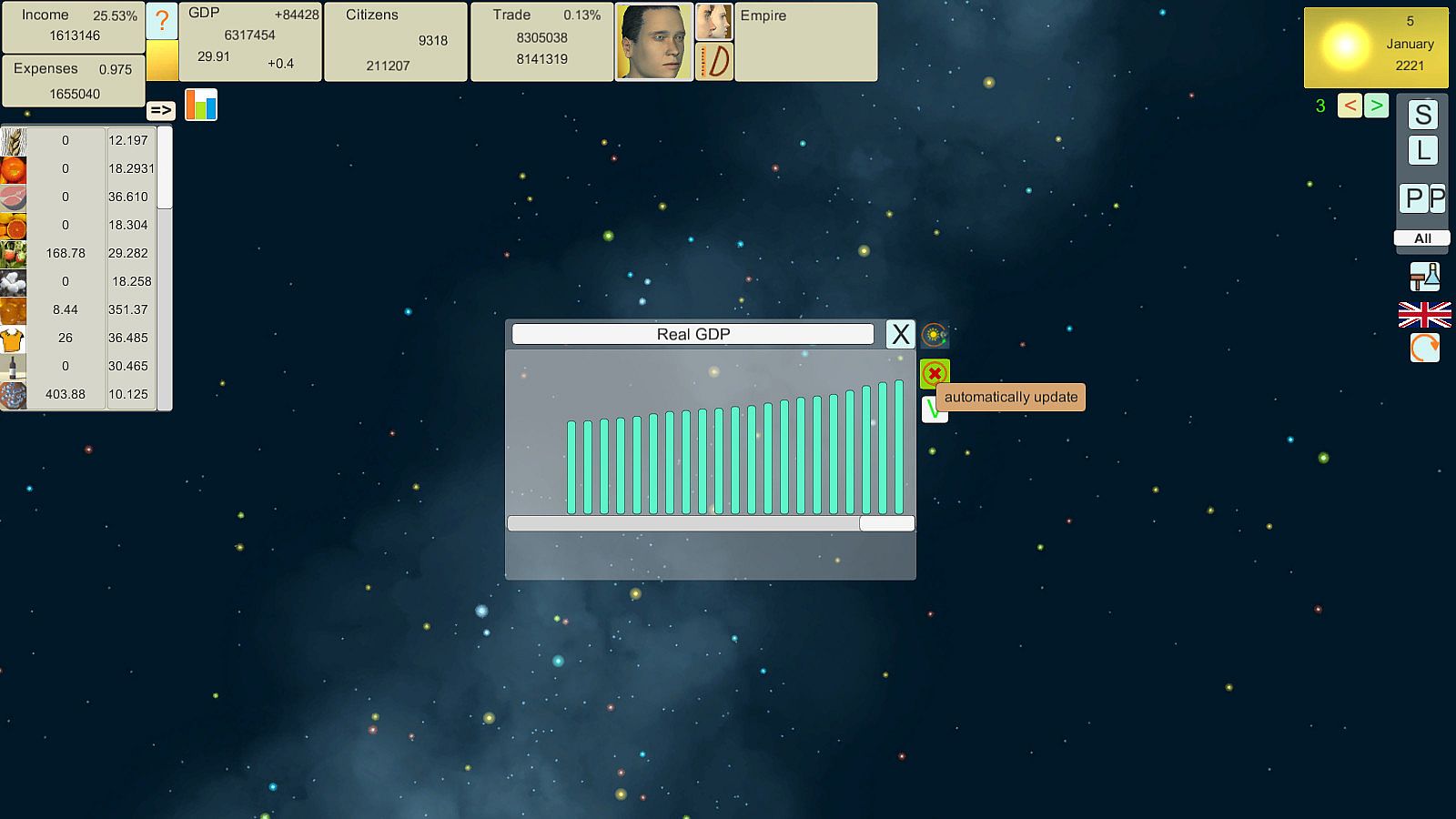The width and height of the screenshot is (1456, 819).
Task: Click the sun orbit icon beside Real GDP
Action: click(x=935, y=335)
